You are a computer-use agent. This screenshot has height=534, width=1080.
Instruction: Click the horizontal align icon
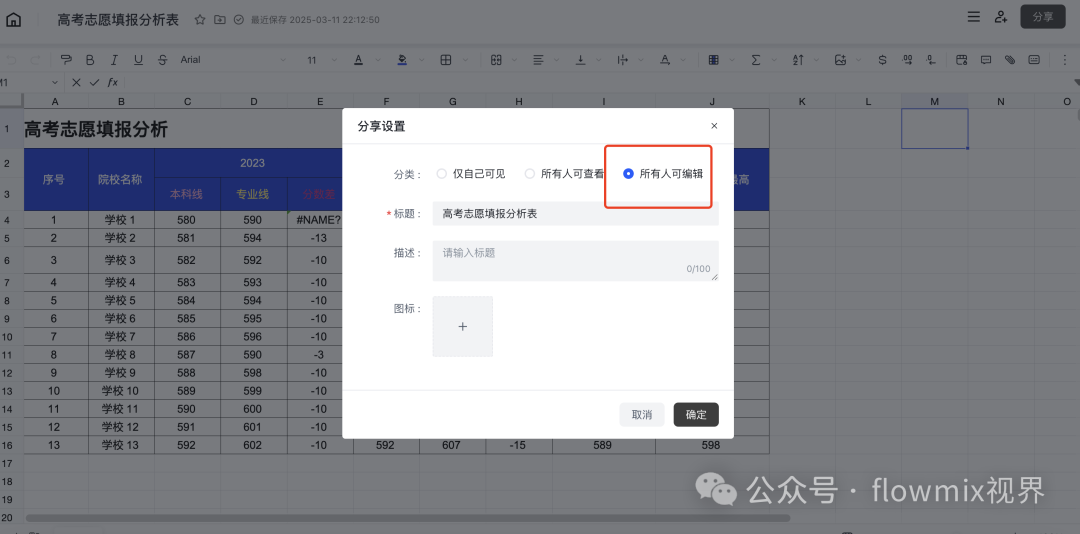coord(538,60)
